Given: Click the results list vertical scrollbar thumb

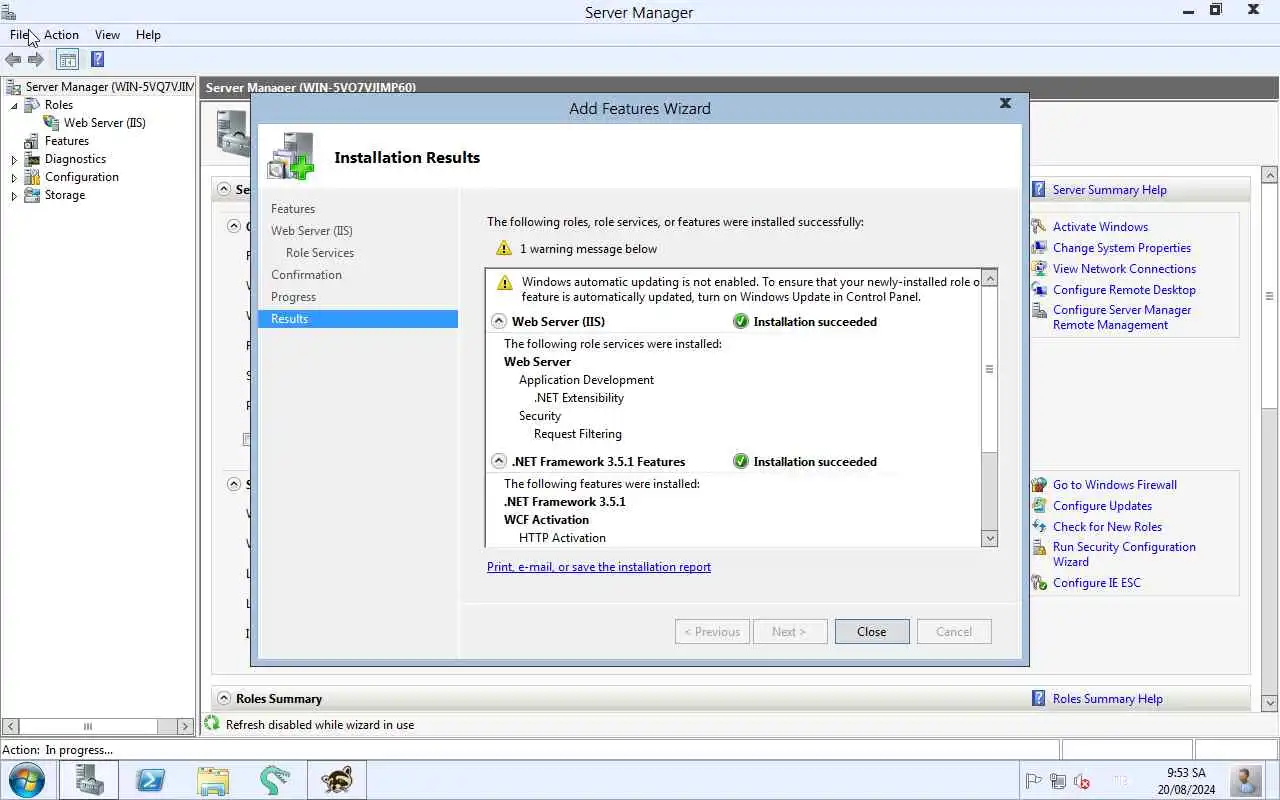Looking at the screenshot, I should point(990,369).
